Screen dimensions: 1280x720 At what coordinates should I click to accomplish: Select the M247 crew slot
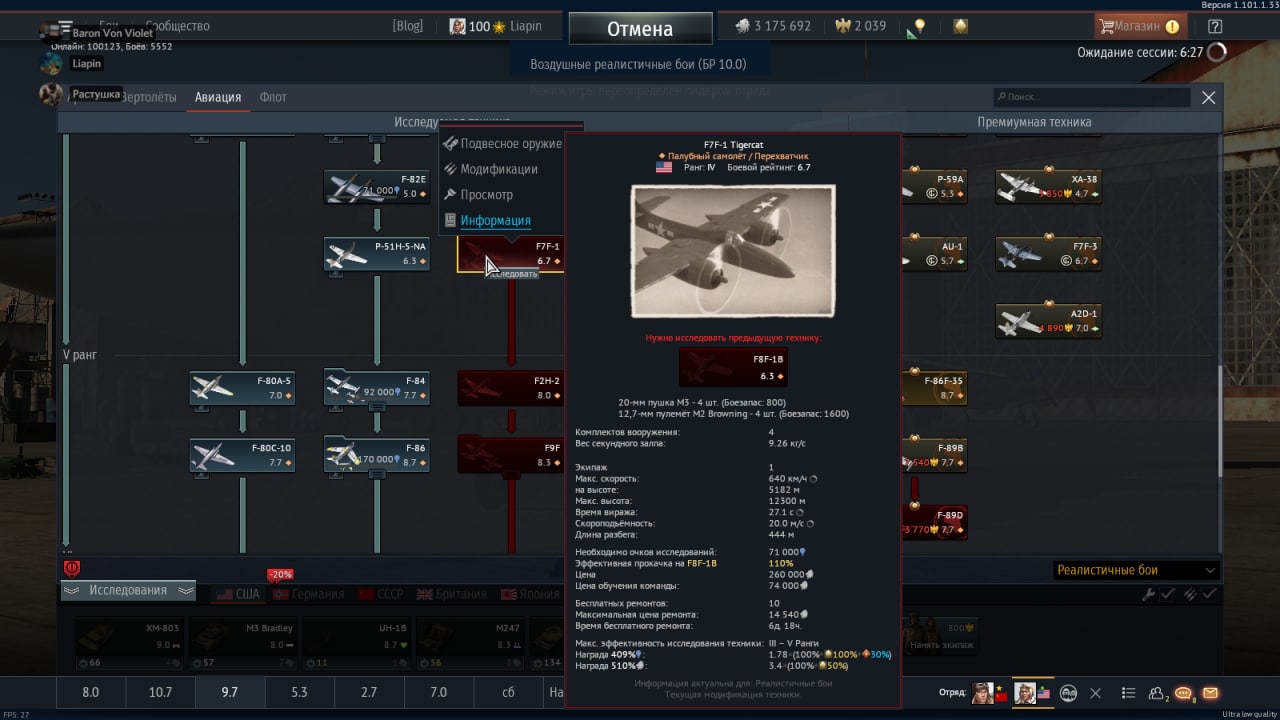[x=470, y=643]
